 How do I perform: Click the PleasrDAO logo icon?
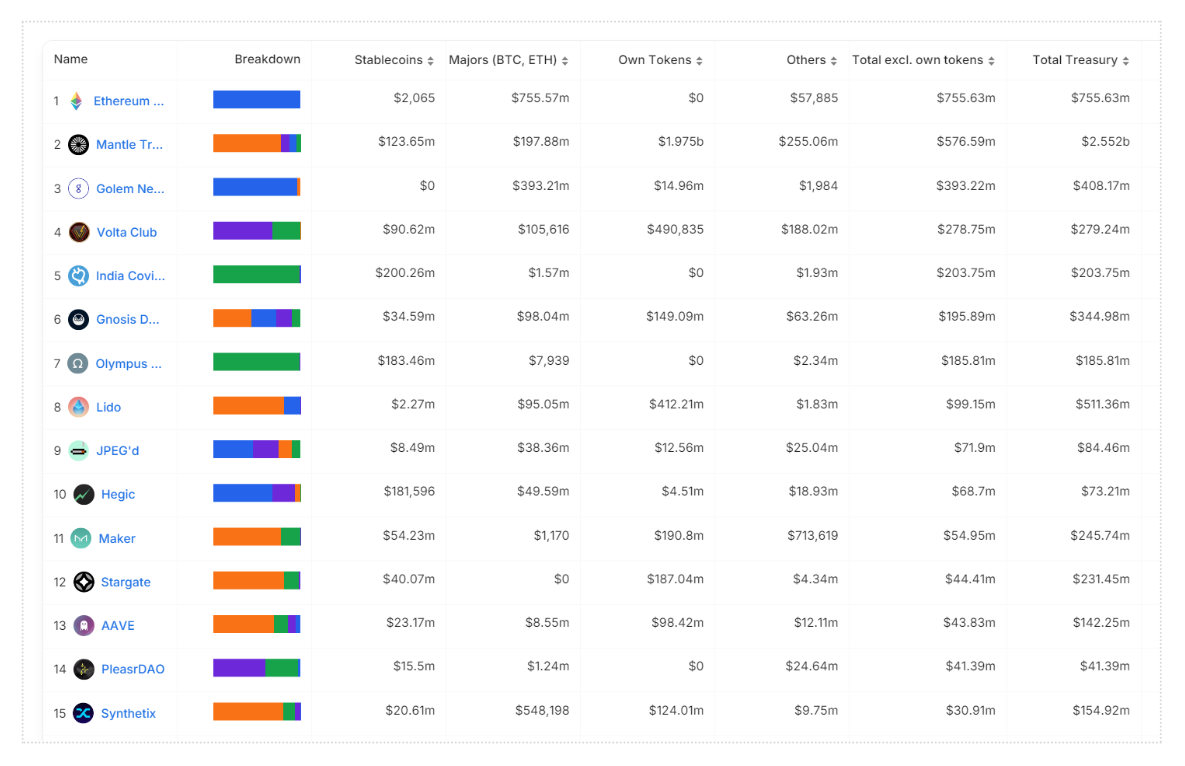pos(84,669)
